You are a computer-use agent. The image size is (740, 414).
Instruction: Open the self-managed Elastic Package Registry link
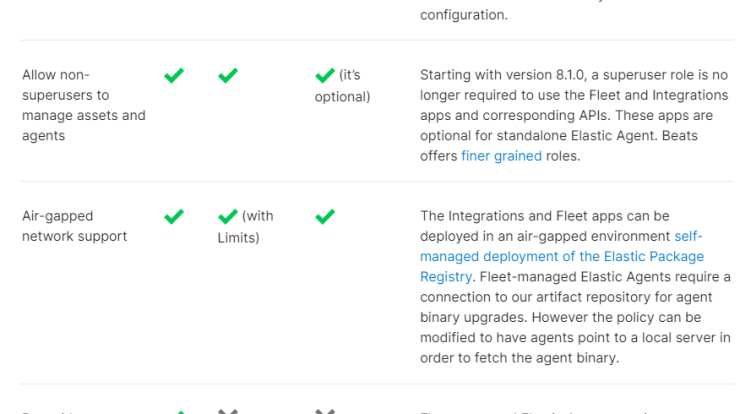tap(562, 256)
